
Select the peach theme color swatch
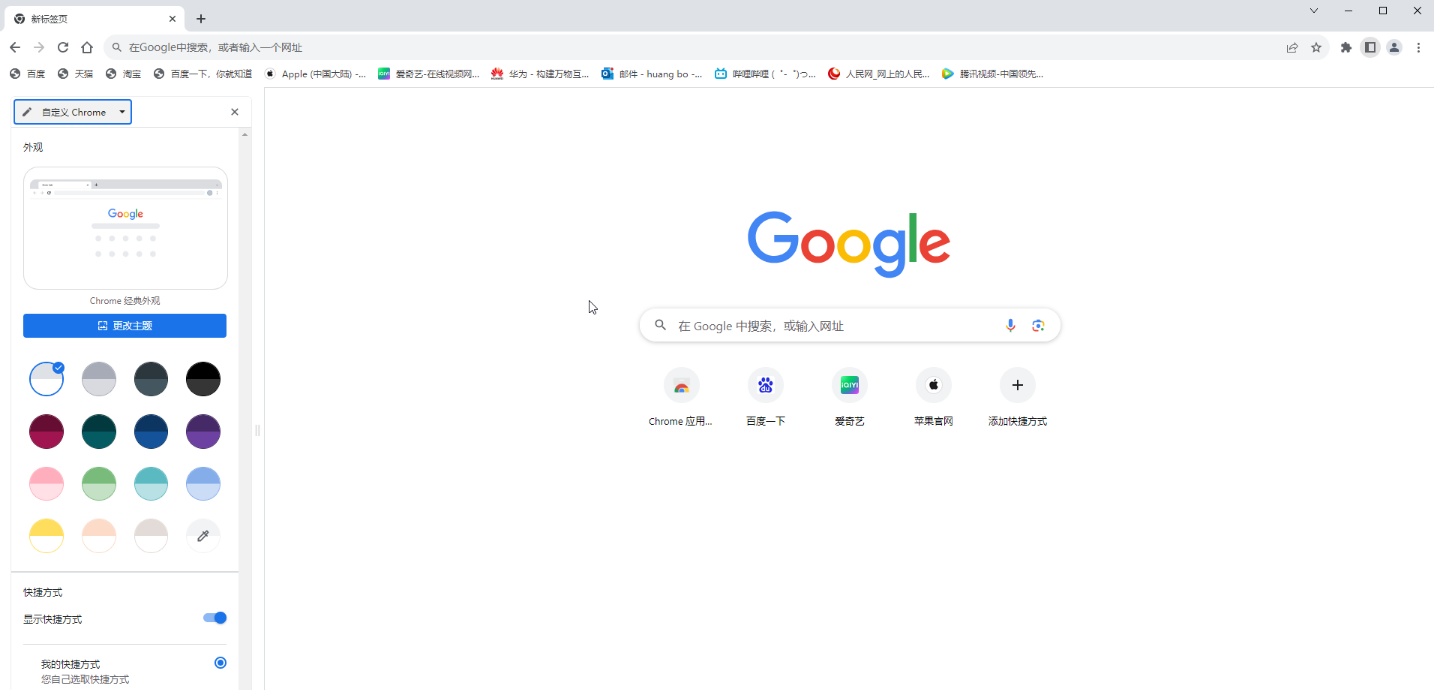99,536
